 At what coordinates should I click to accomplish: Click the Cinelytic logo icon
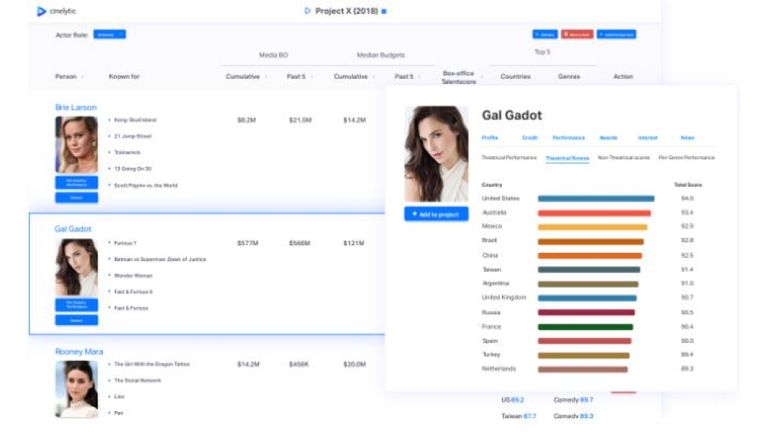point(42,11)
